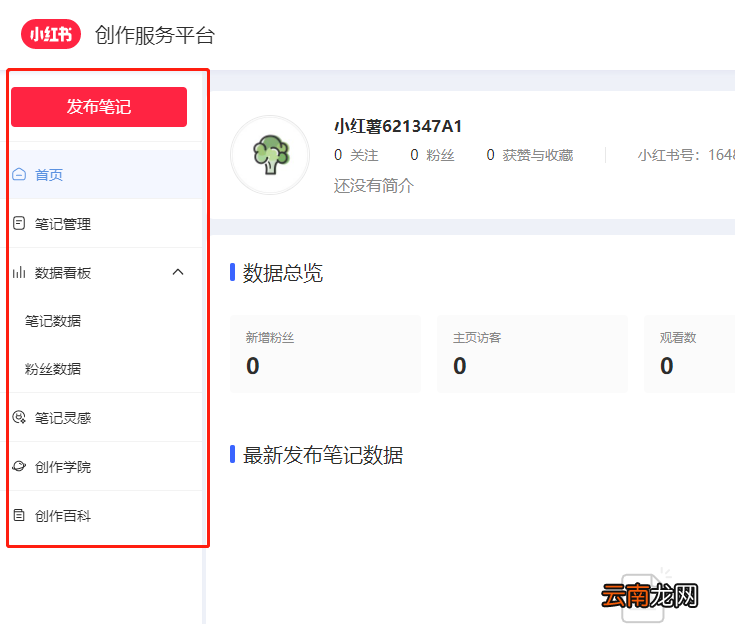Click the 小红书号 ID text
The width and height of the screenshot is (735, 624).
686,155
